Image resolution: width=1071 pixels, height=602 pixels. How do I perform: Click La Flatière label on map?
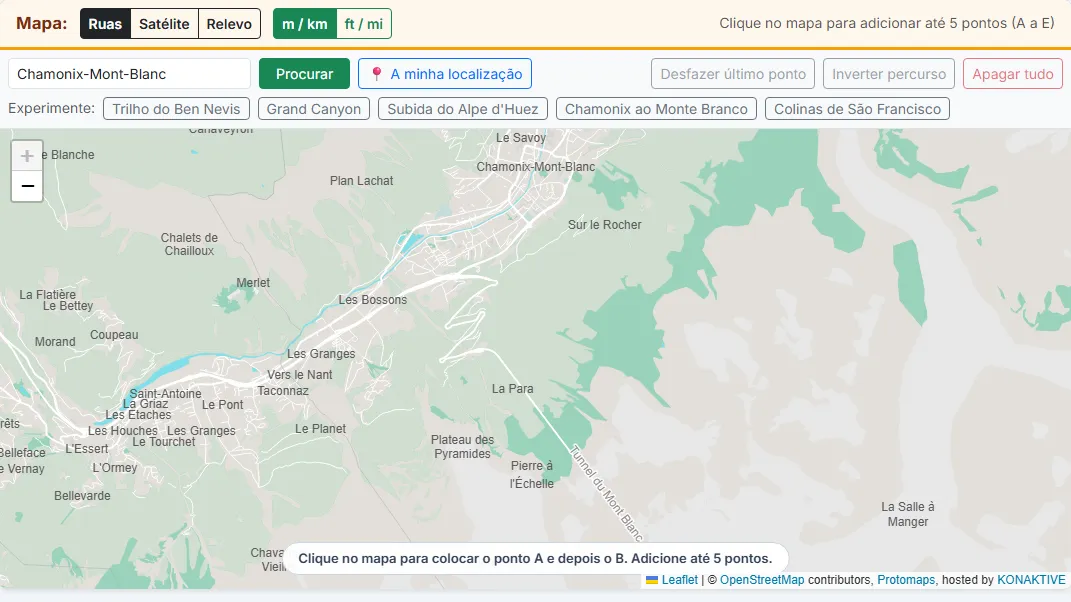coord(47,295)
